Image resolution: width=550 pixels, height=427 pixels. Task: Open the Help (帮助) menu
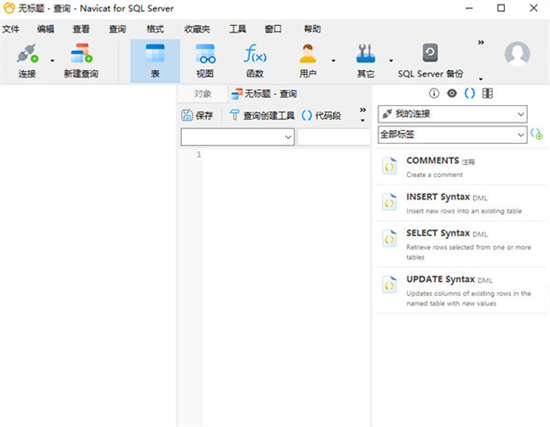pyautogui.click(x=312, y=29)
